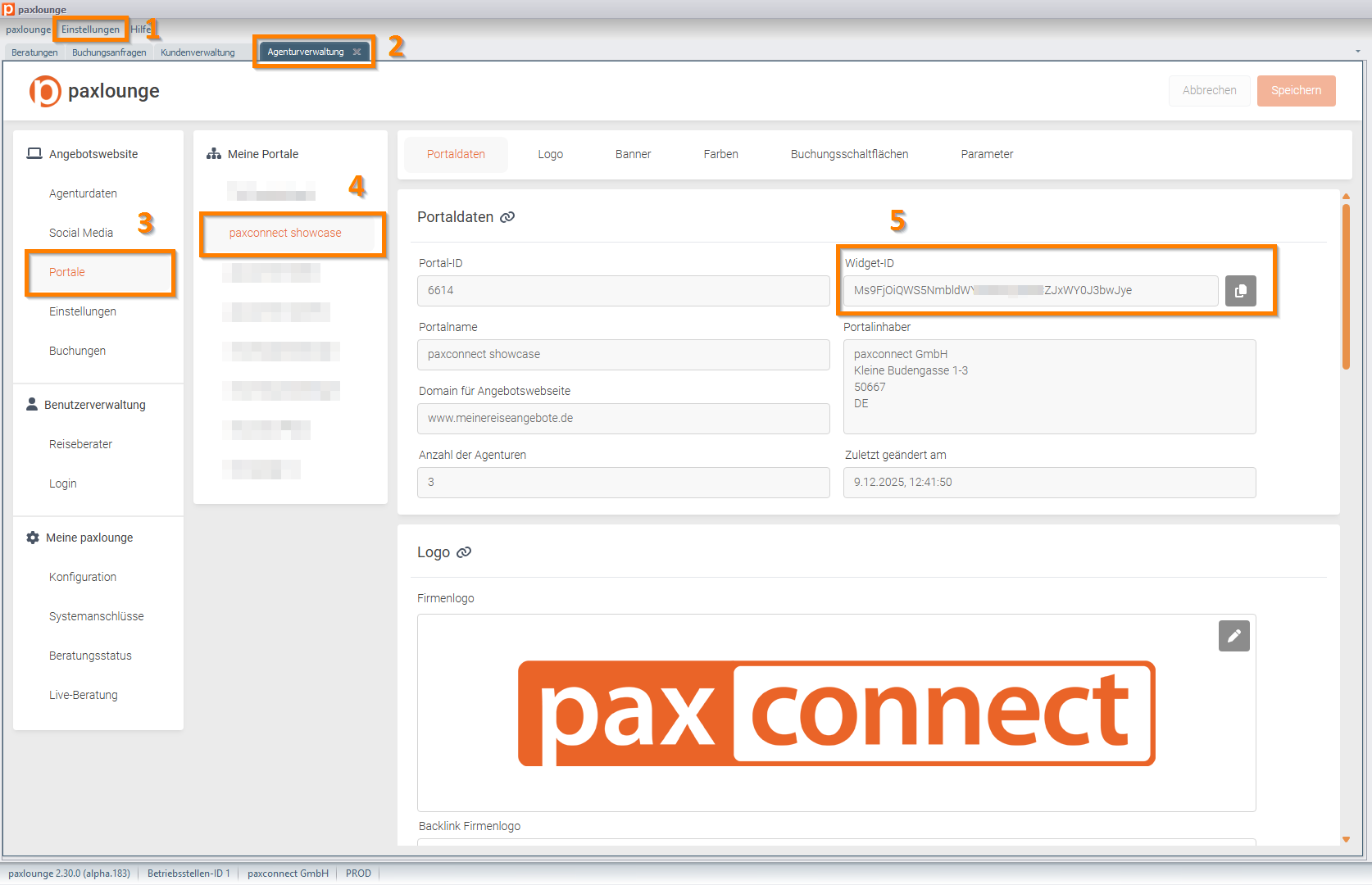Click status bar entry 'paxconnect GmbH'
The width and height of the screenshot is (1372, 885).
coord(288,874)
